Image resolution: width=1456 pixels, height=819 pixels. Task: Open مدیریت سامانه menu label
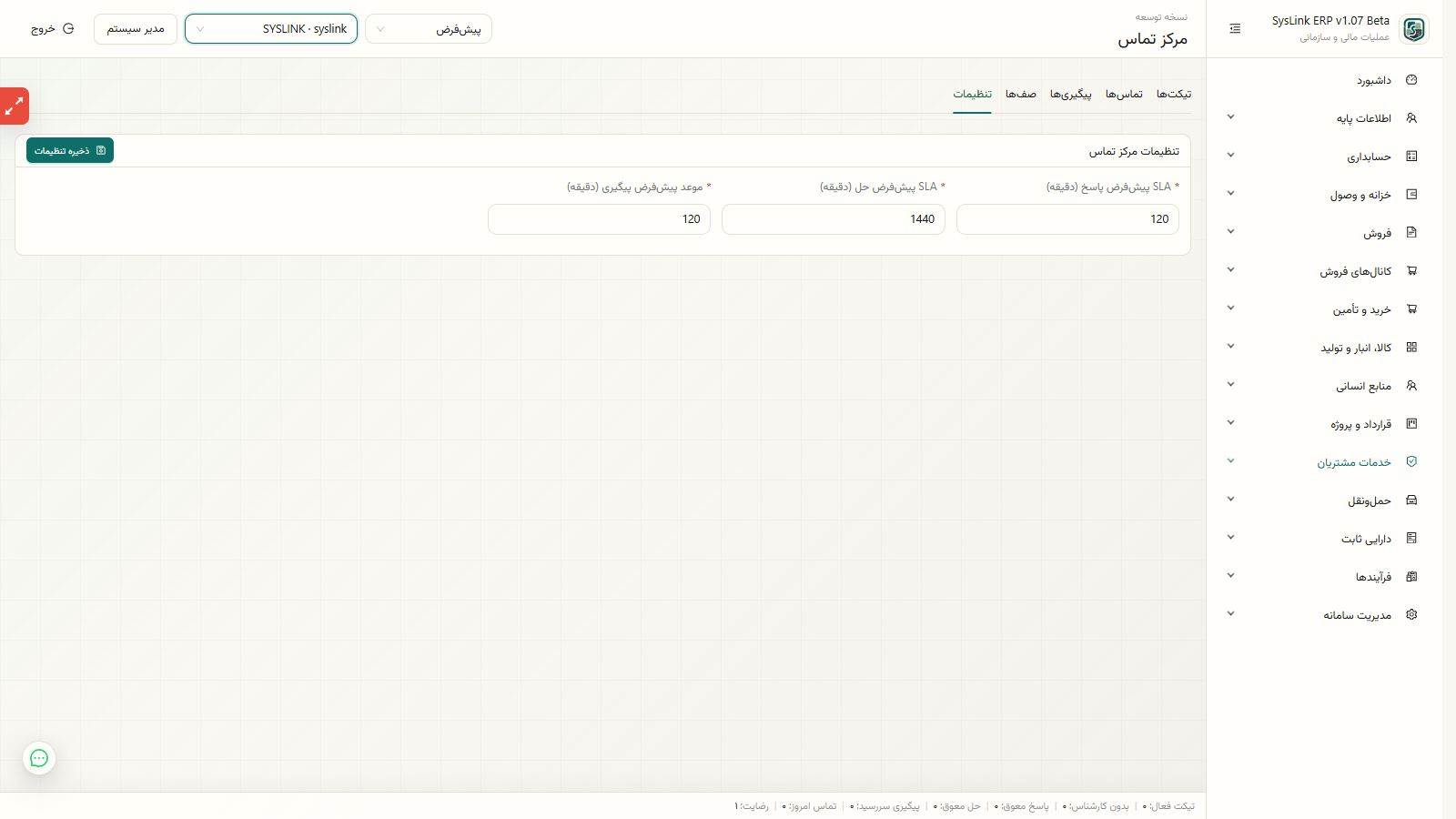tap(1357, 615)
